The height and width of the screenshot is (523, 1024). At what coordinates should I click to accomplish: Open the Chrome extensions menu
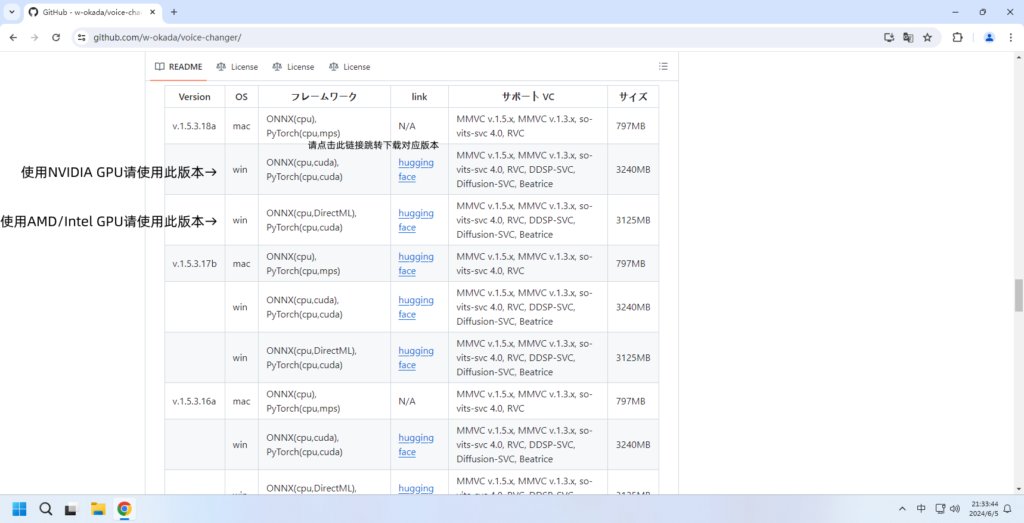(957, 38)
